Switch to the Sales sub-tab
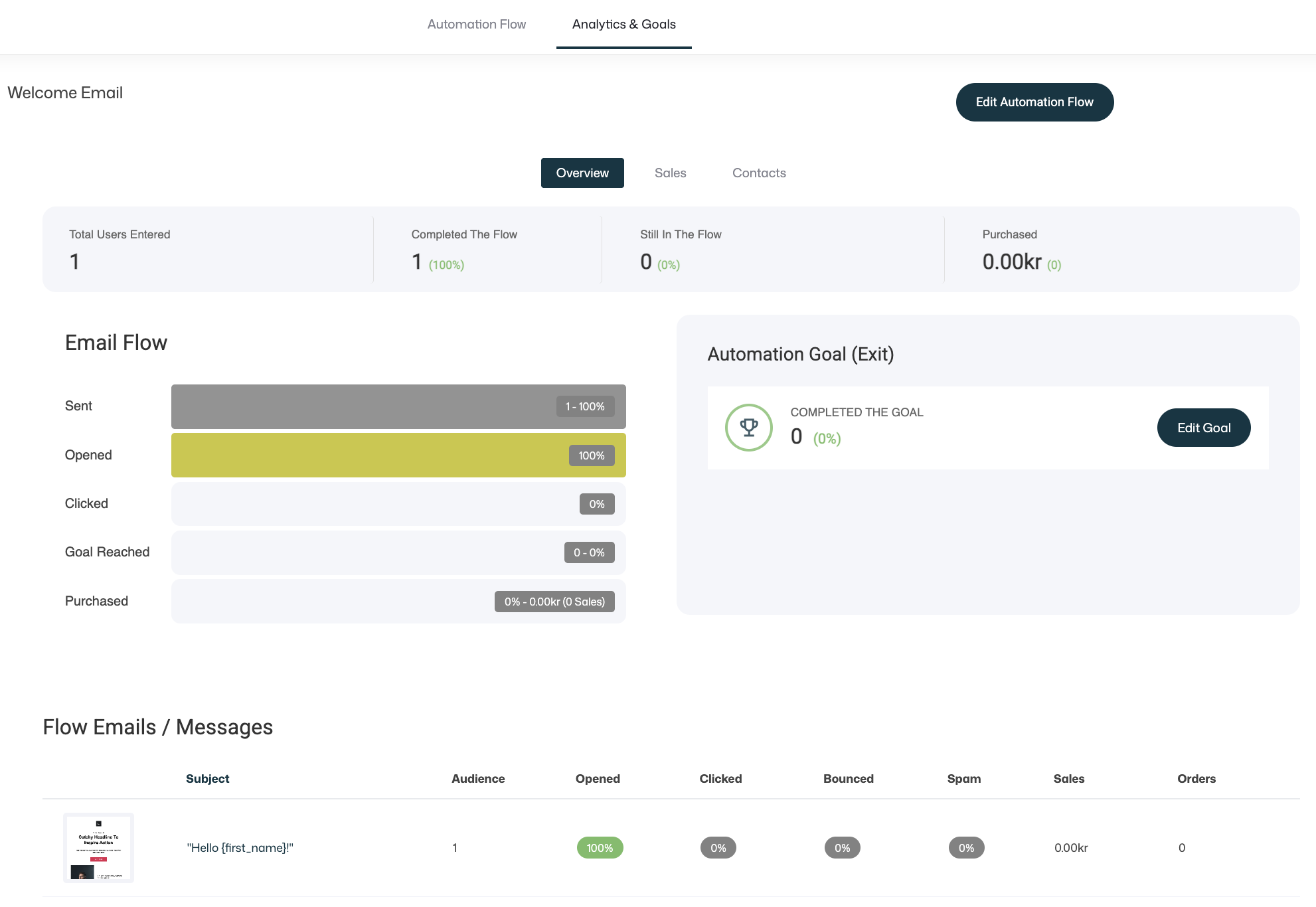 (x=670, y=173)
